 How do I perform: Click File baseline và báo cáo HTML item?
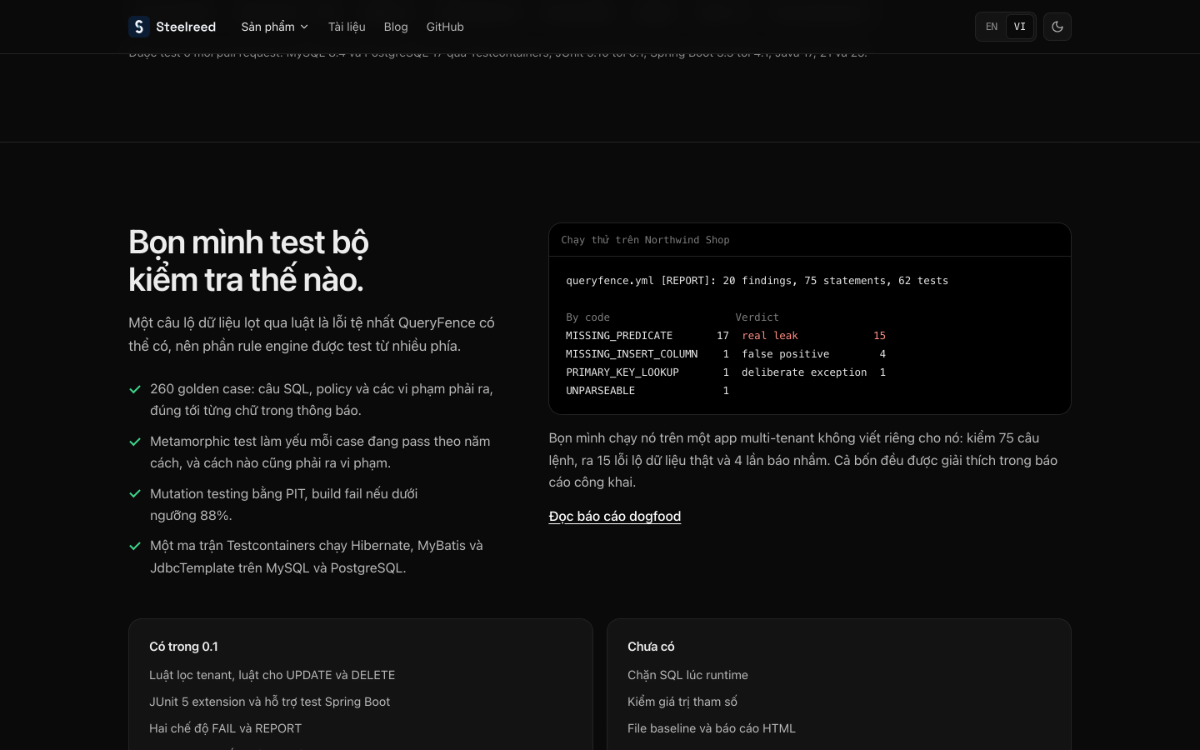[712, 729]
